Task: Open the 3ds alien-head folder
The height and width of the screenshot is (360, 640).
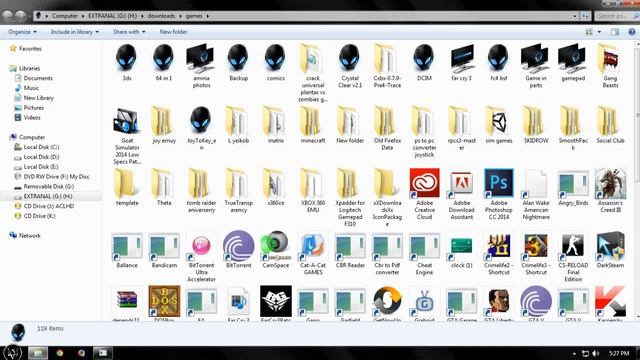Action: tap(127, 58)
